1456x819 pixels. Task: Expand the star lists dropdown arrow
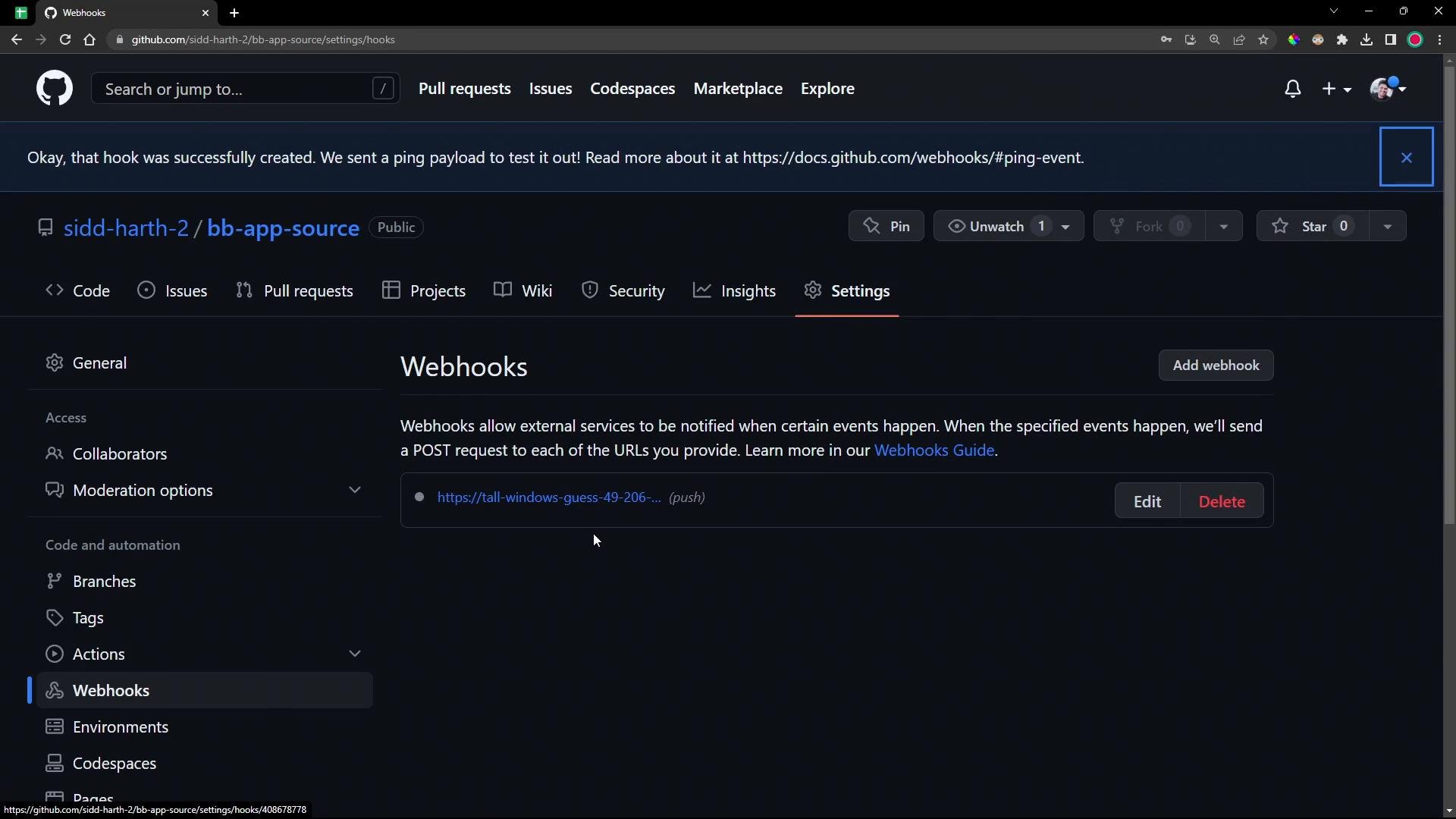point(1388,226)
